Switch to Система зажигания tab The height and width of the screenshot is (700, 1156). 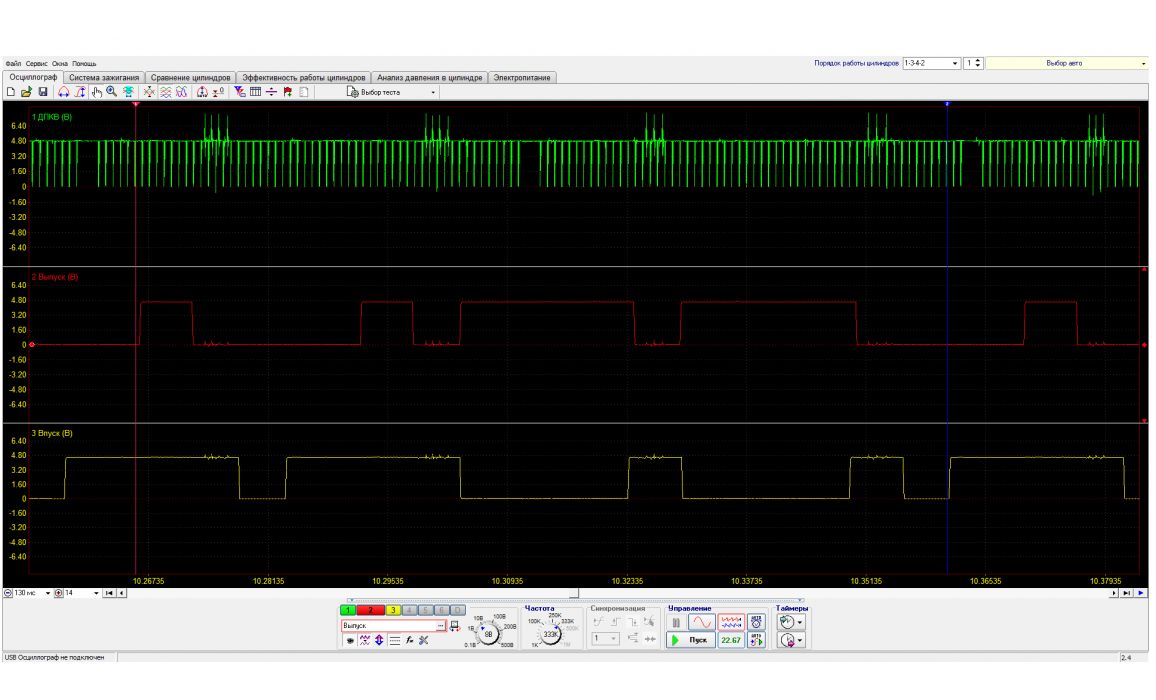pyautogui.click(x=104, y=77)
